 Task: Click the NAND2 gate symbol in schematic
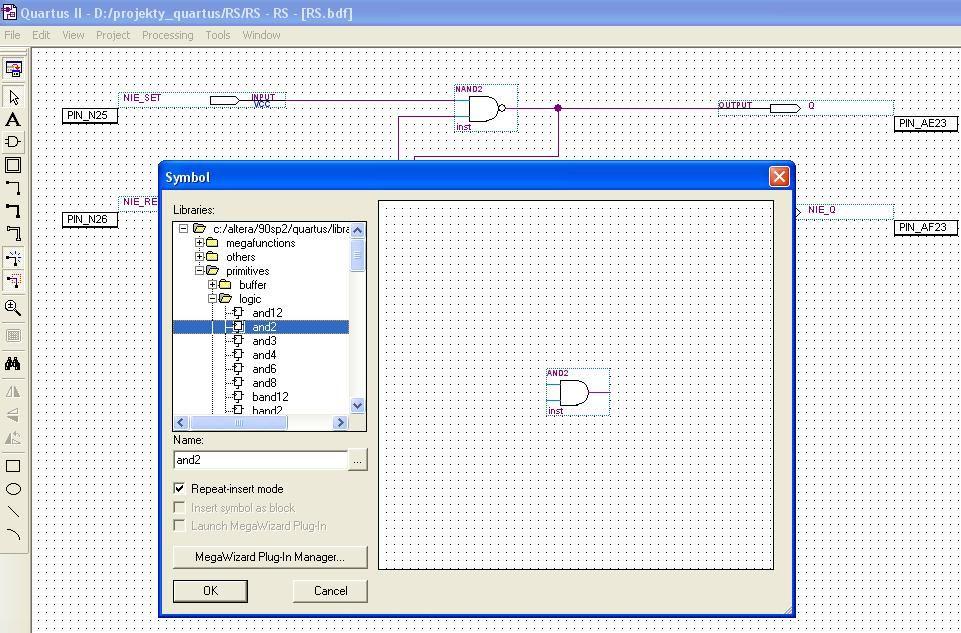pyautogui.click(x=487, y=108)
